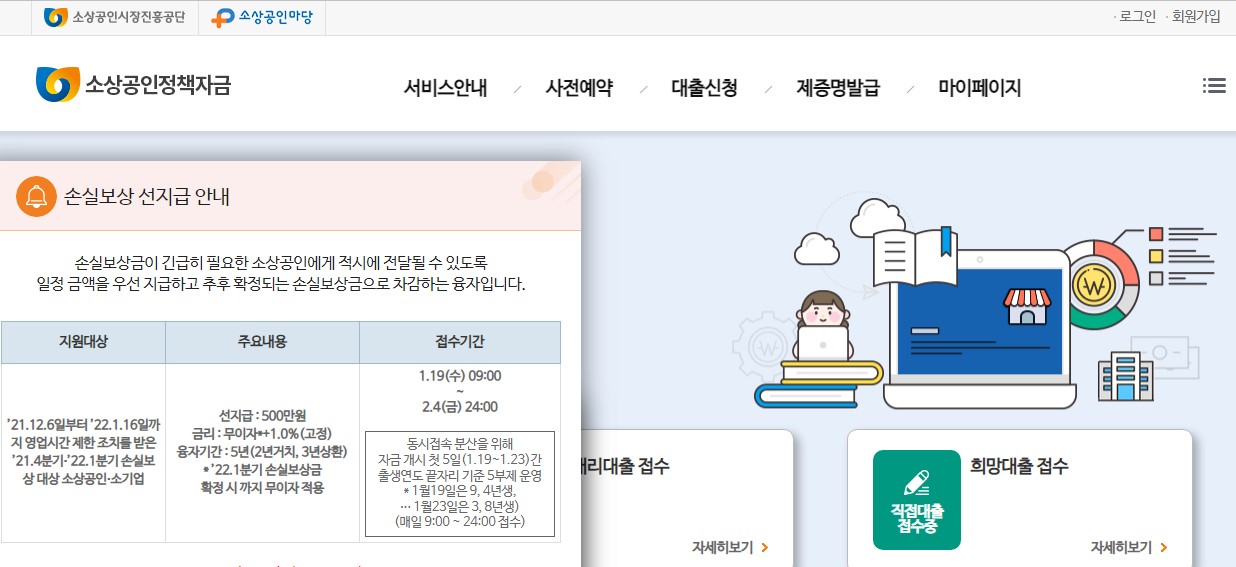Click the 선지급 : 500만원 text
The height and width of the screenshot is (567, 1236).
tap(262, 415)
